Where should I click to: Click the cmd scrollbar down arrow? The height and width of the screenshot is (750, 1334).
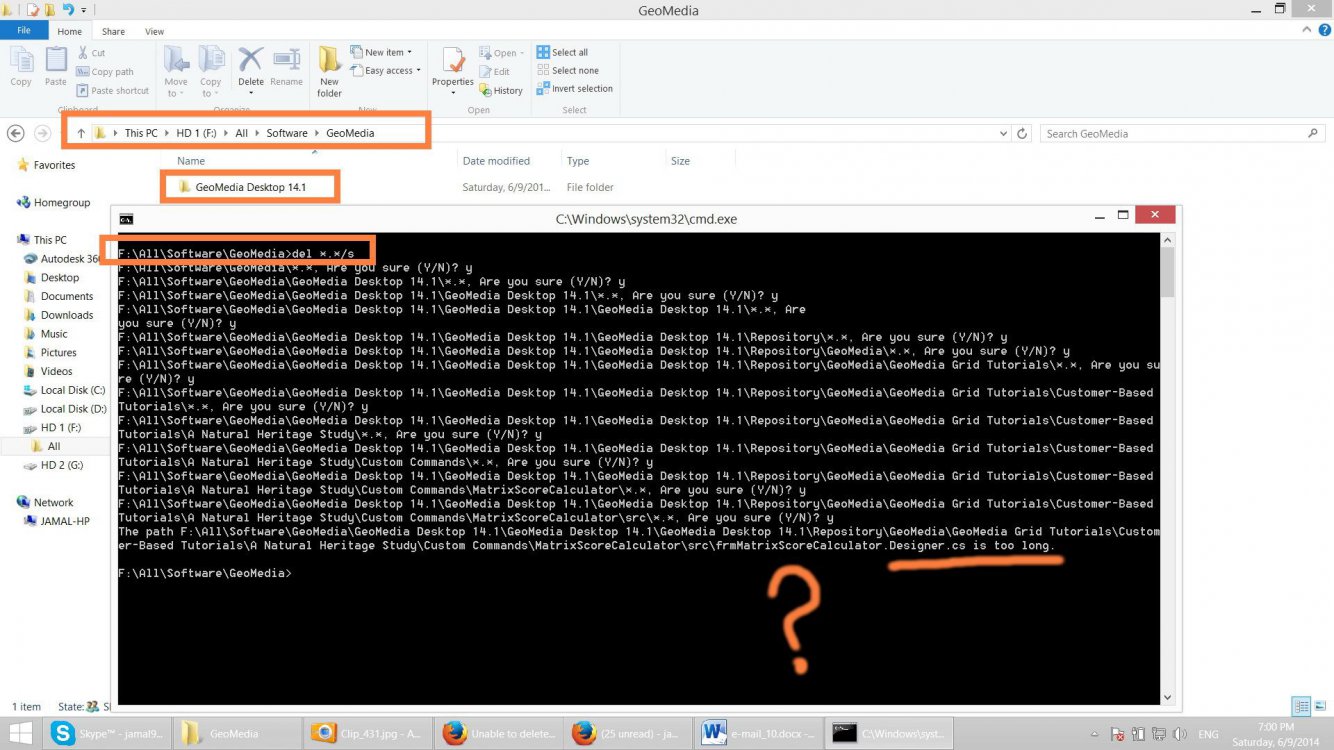click(x=1167, y=697)
